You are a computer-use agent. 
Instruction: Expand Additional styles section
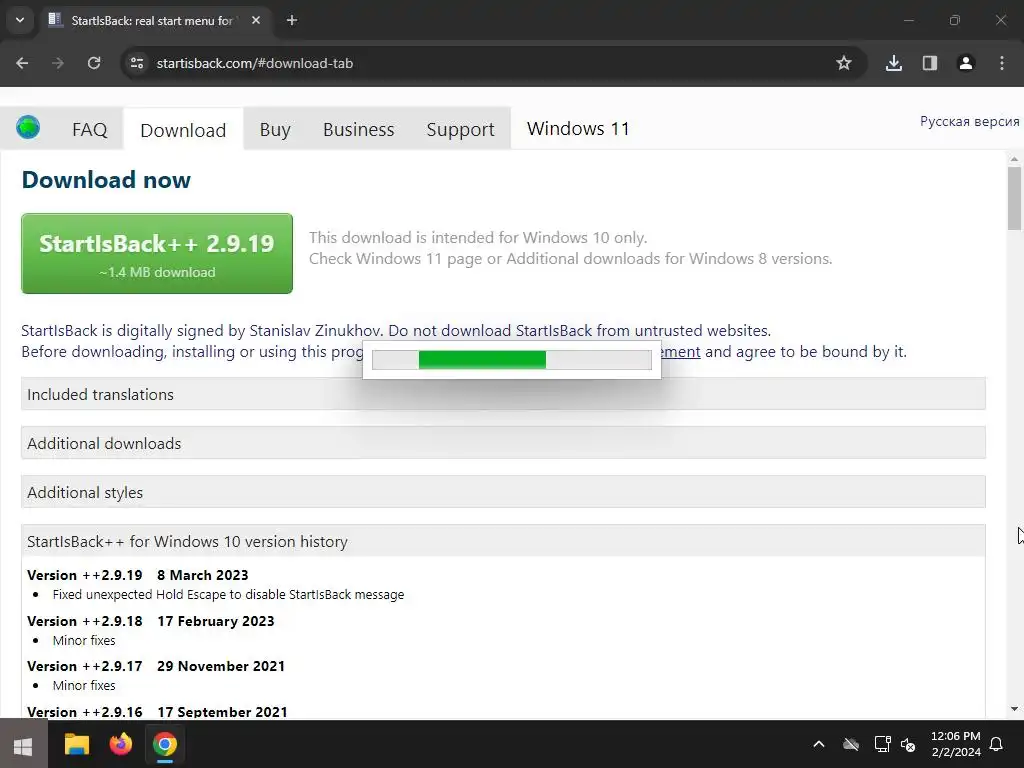tap(503, 492)
